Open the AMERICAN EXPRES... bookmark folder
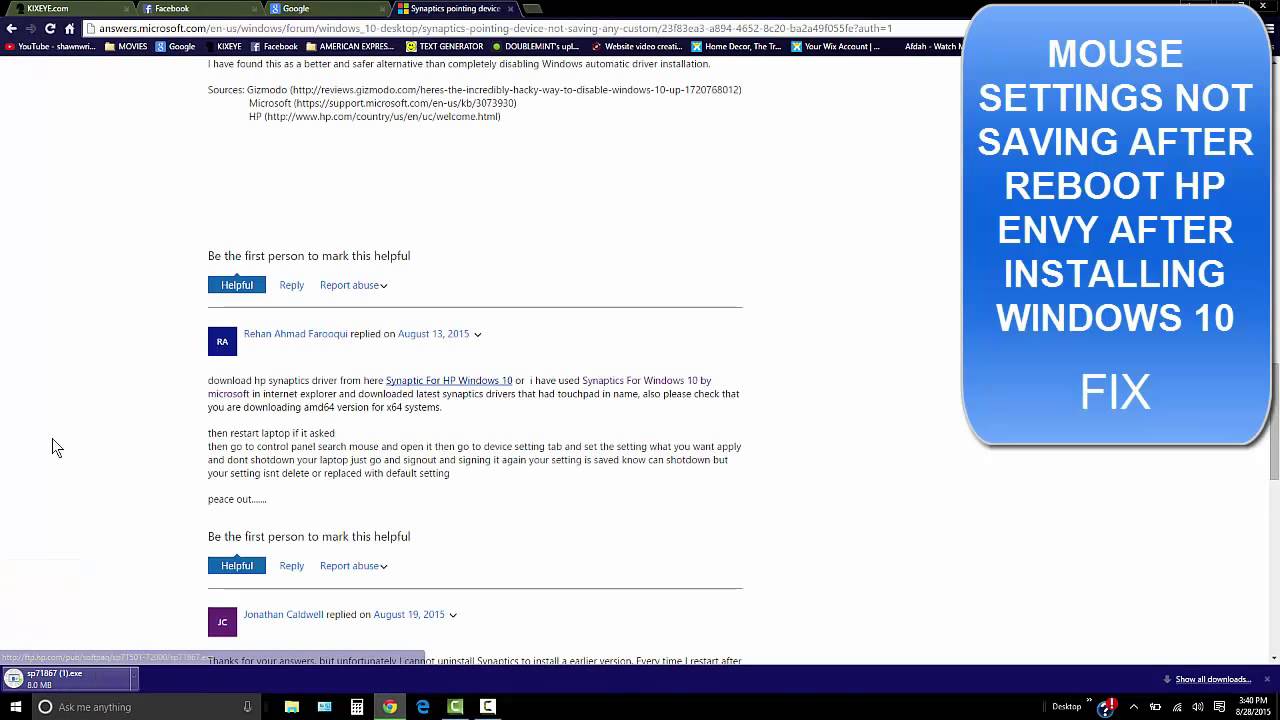The image size is (1280, 720). click(350, 46)
